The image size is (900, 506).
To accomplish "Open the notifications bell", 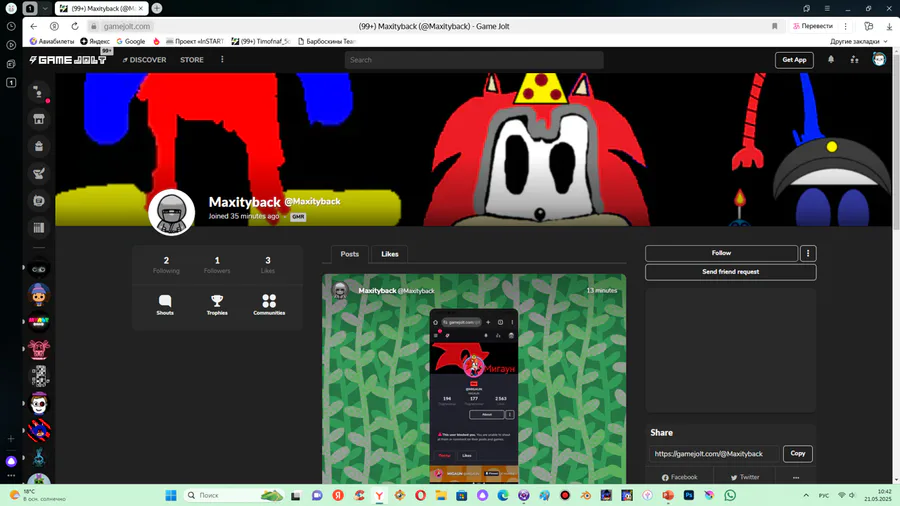I will 831,59.
